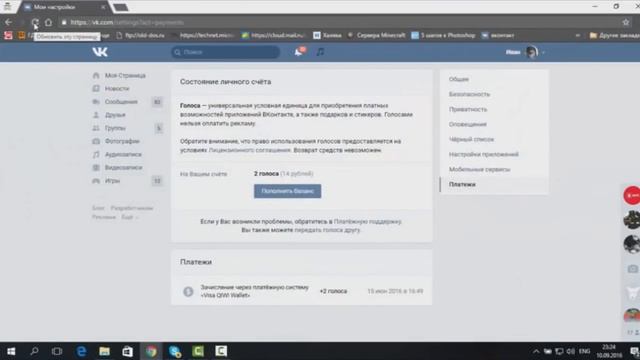Open the notifications bell icon
This screenshot has height=360, width=640.
pyautogui.click(x=298, y=52)
